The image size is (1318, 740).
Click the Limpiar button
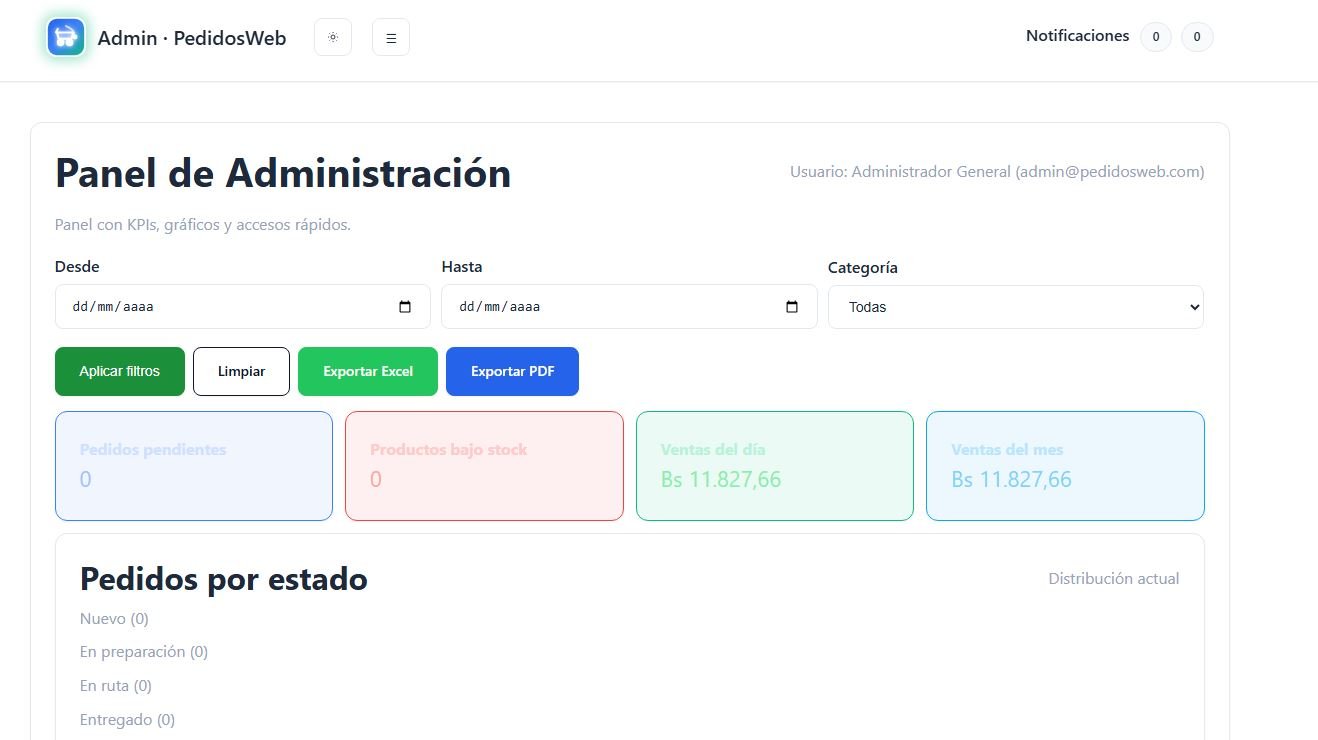241,371
